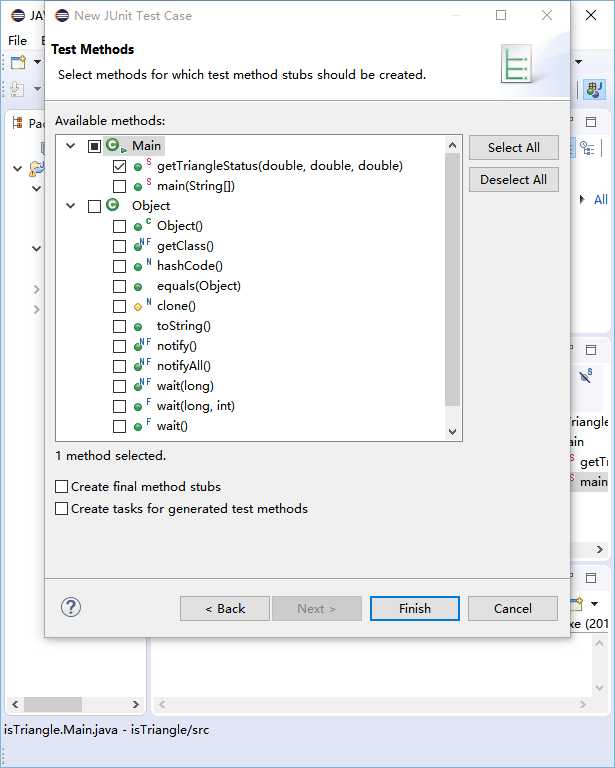The width and height of the screenshot is (615, 768).
Task: Enable Create tasks for generated test methods
Action: point(61,508)
